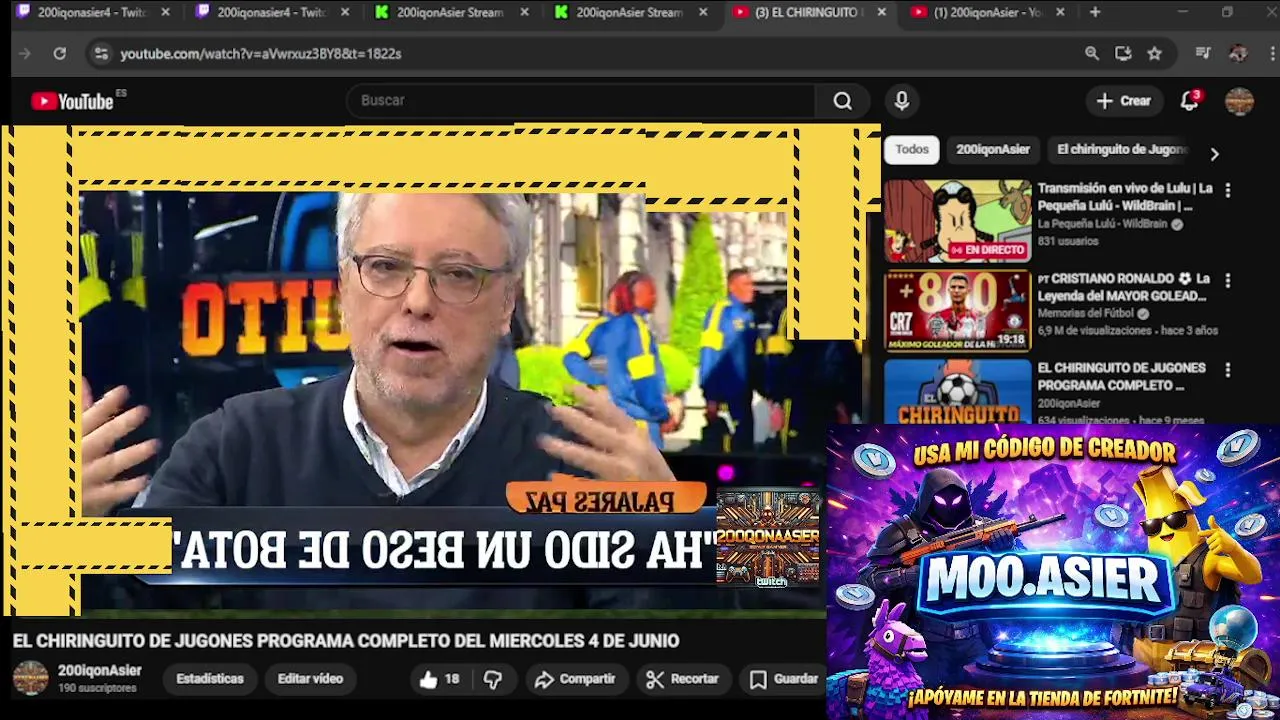This screenshot has width=1280, height=720.
Task: Click the Compartir share button
Action: [574, 679]
